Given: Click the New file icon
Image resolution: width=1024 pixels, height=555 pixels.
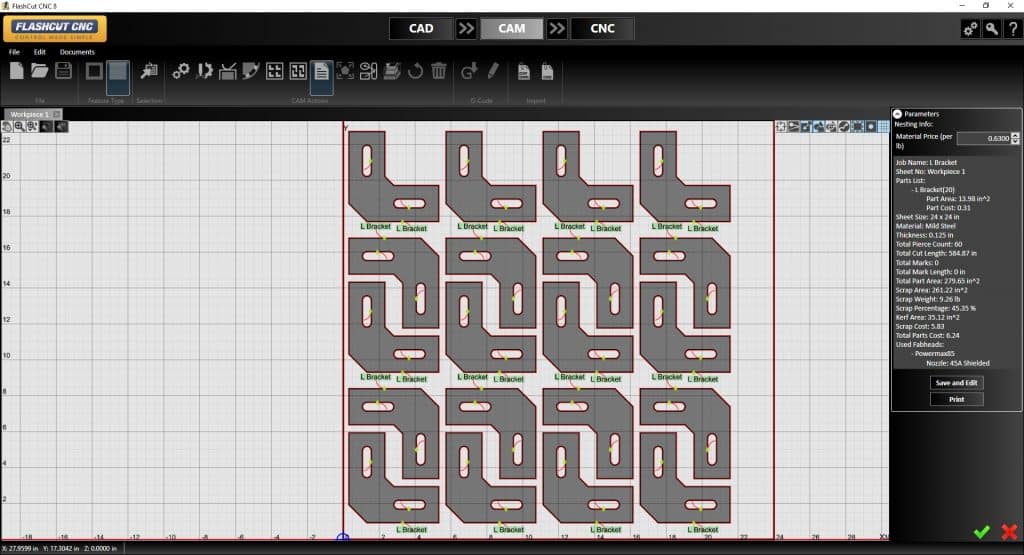Looking at the screenshot, I should pos(17,71).
